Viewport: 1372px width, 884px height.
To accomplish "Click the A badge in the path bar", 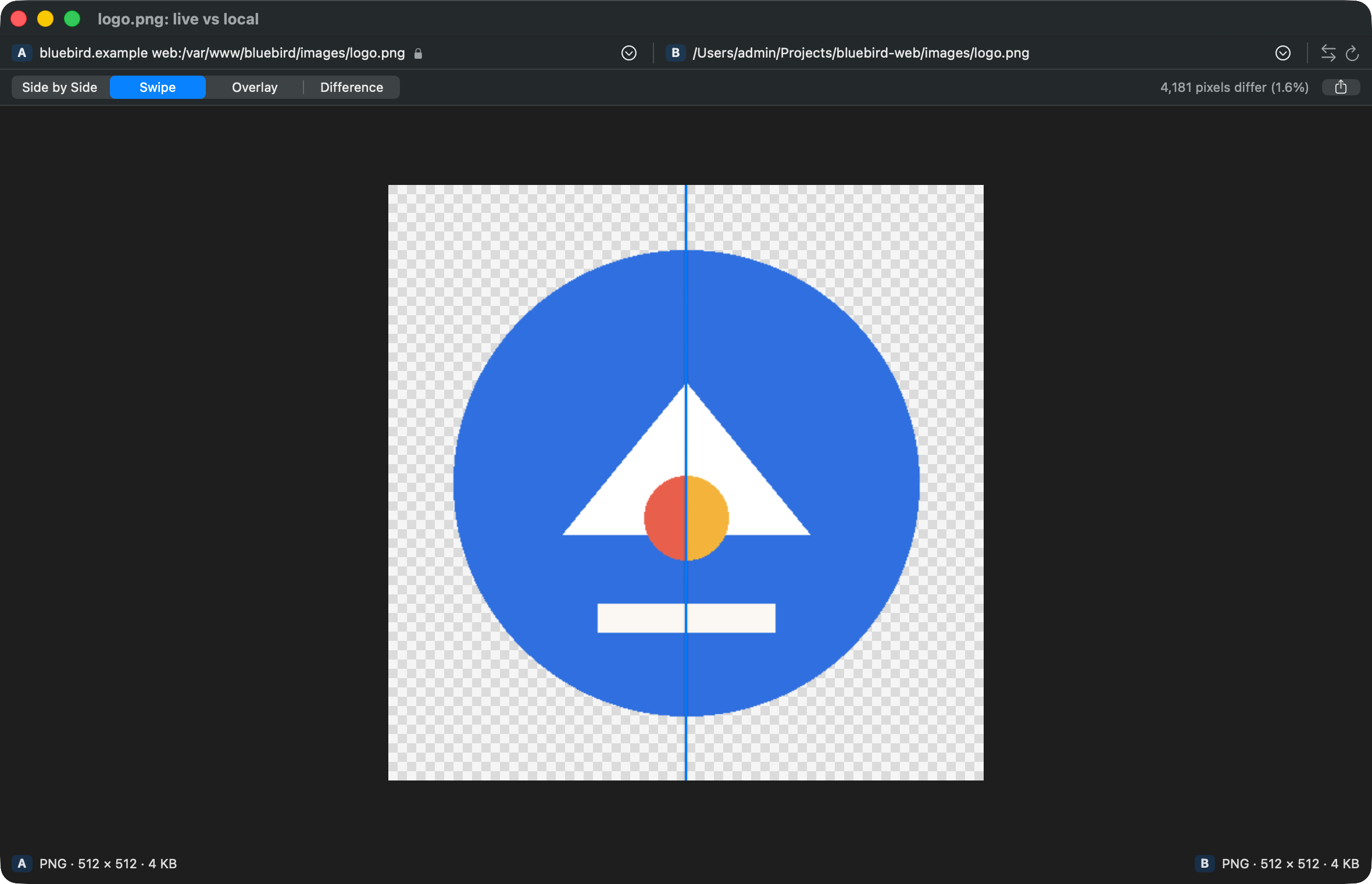I will click(x=22, y=53).
